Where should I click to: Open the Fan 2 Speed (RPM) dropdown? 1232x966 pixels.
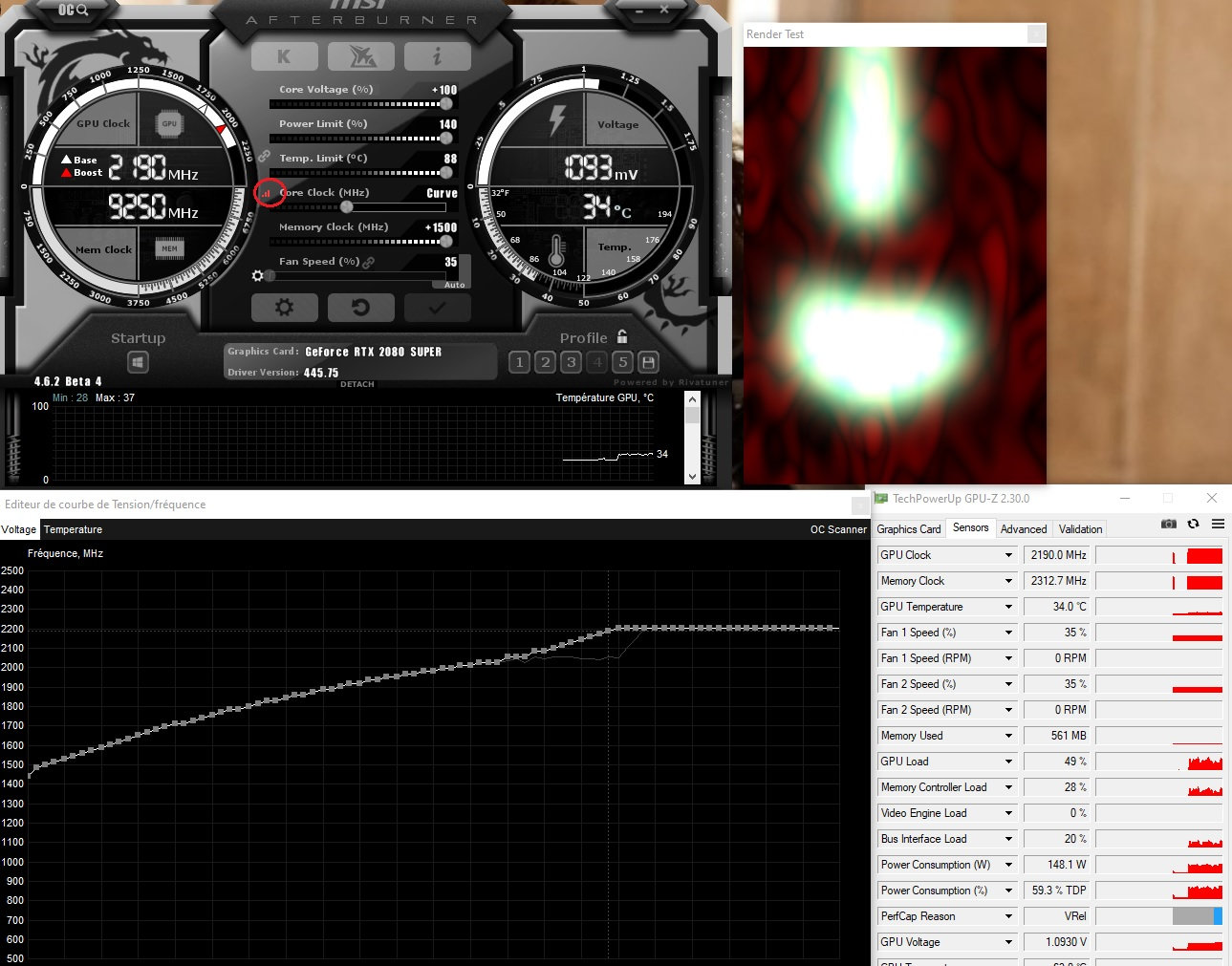(x=1008, y=710)
